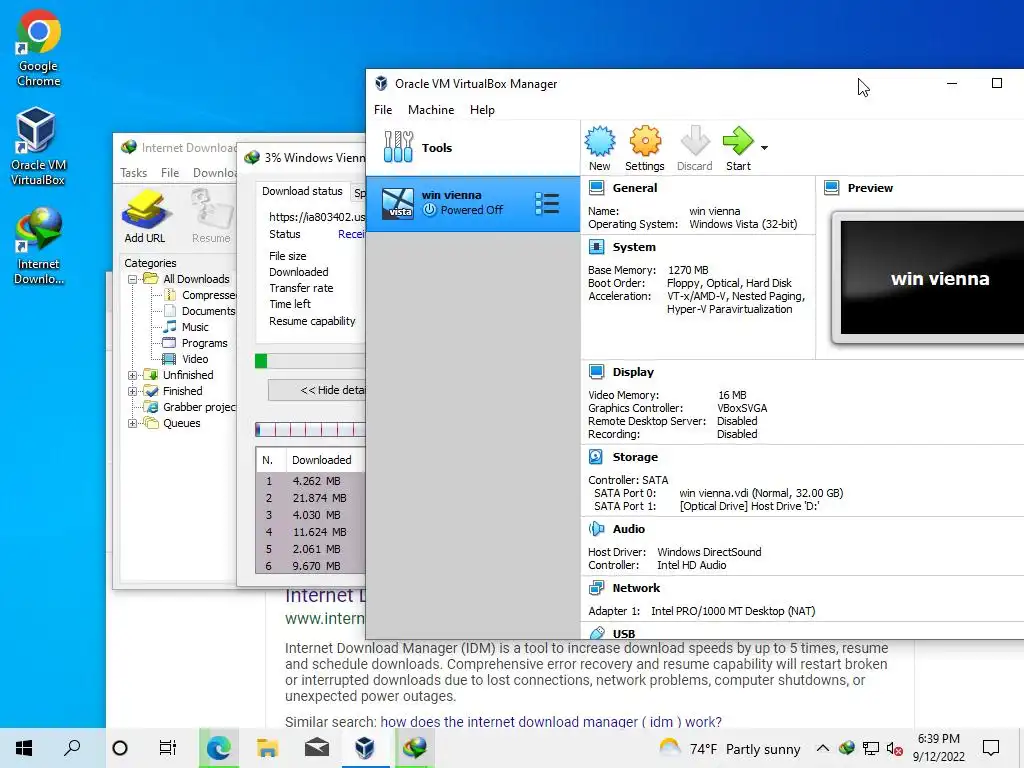Viewport: 1024px width, 768px height.
Task: Open File Explorer from the taskbar
Action: pos(267,748)
